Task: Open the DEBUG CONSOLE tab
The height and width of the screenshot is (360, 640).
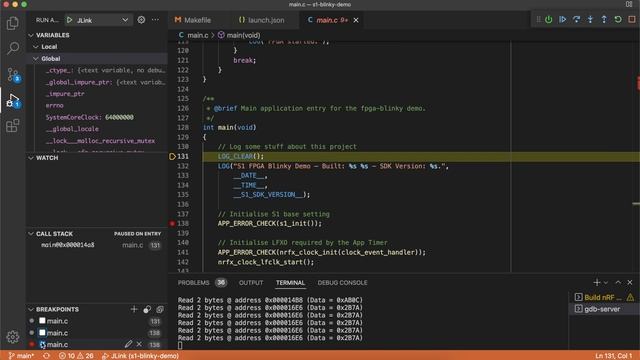Action: [x=342, y=282]
